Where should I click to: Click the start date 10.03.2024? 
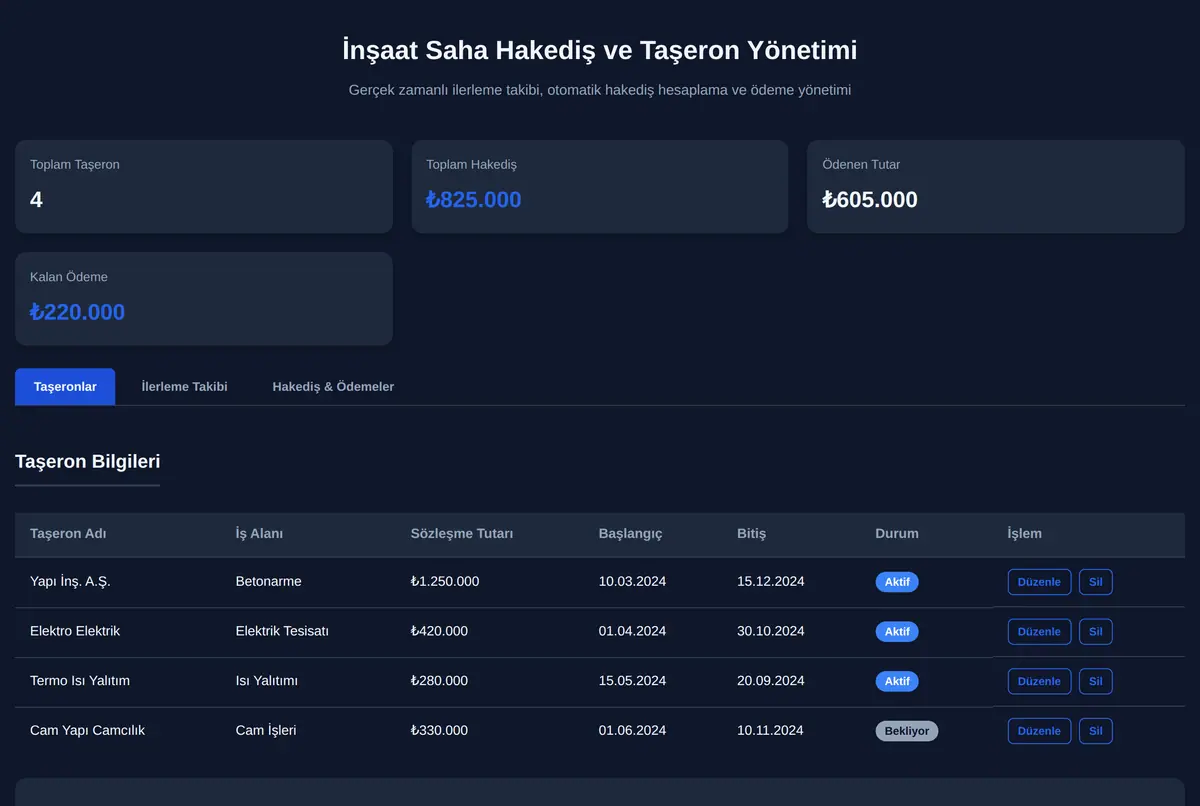pyautogui.click(x=632, y=582)
